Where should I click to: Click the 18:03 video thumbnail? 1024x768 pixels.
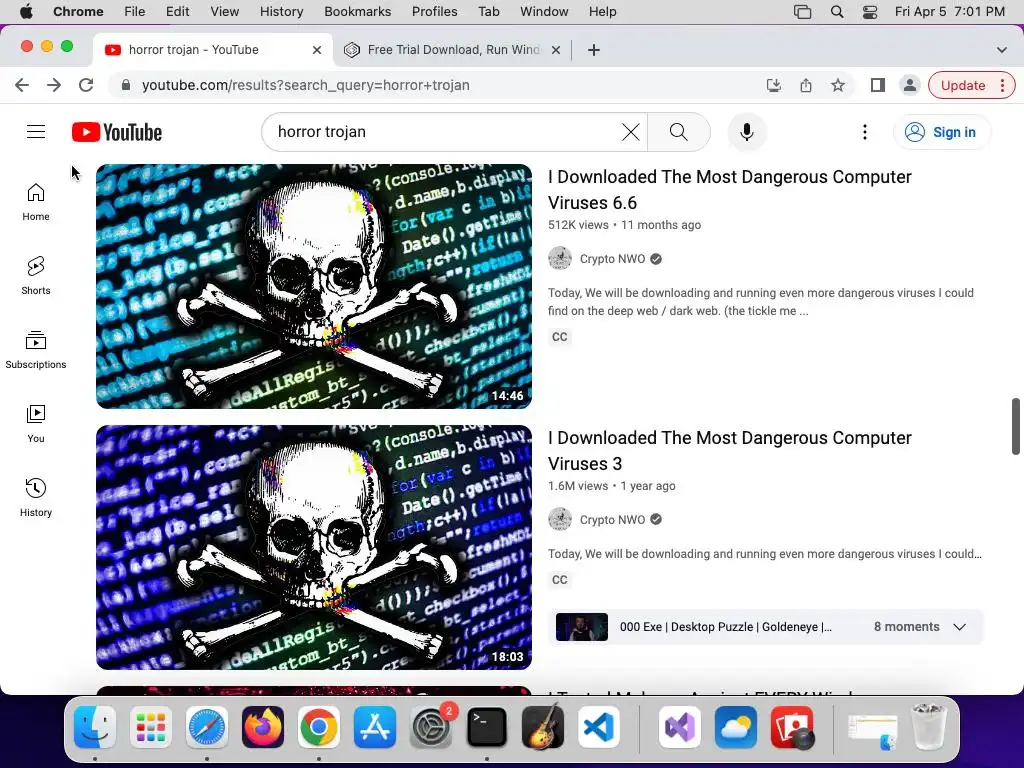tap(313, 547)
